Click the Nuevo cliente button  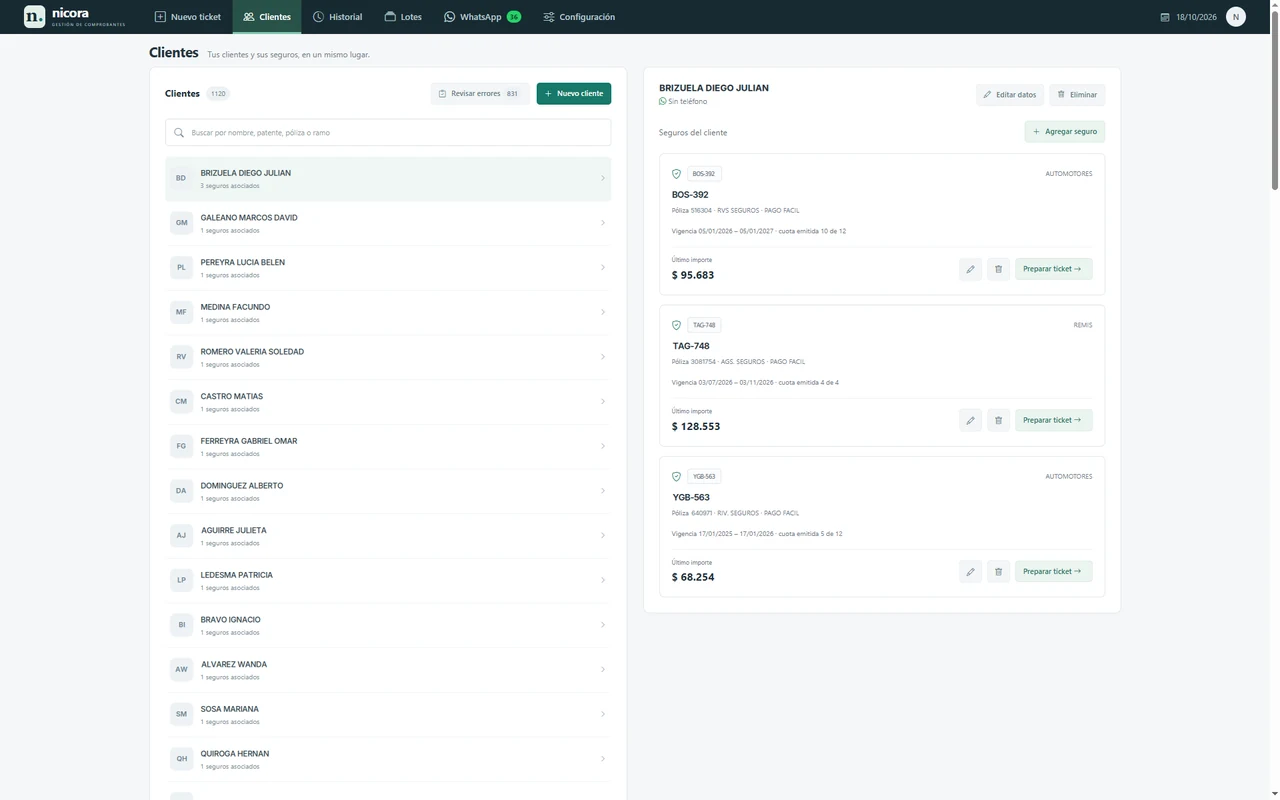coord(574,93)
